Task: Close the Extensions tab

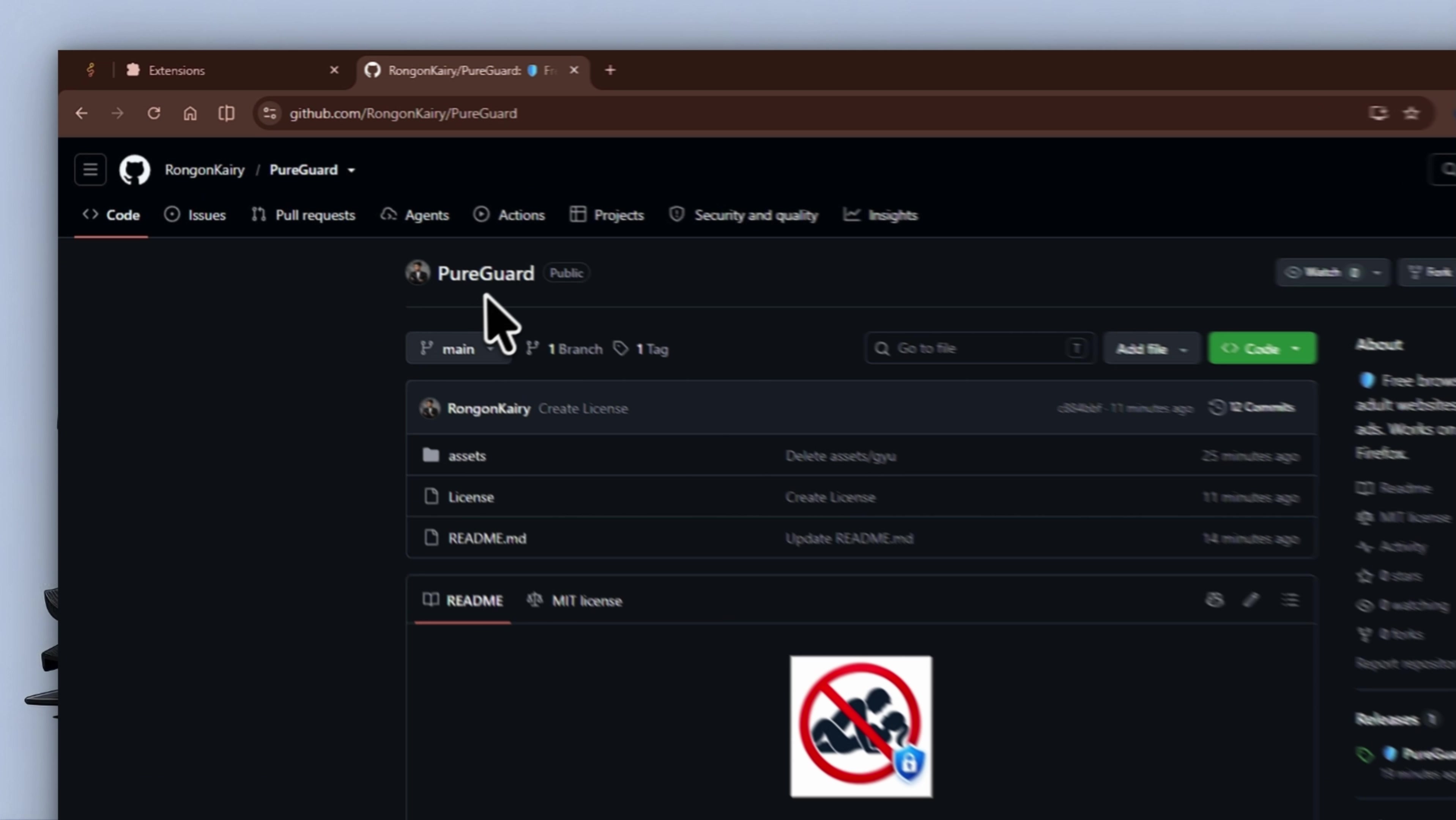Action: 334,70
